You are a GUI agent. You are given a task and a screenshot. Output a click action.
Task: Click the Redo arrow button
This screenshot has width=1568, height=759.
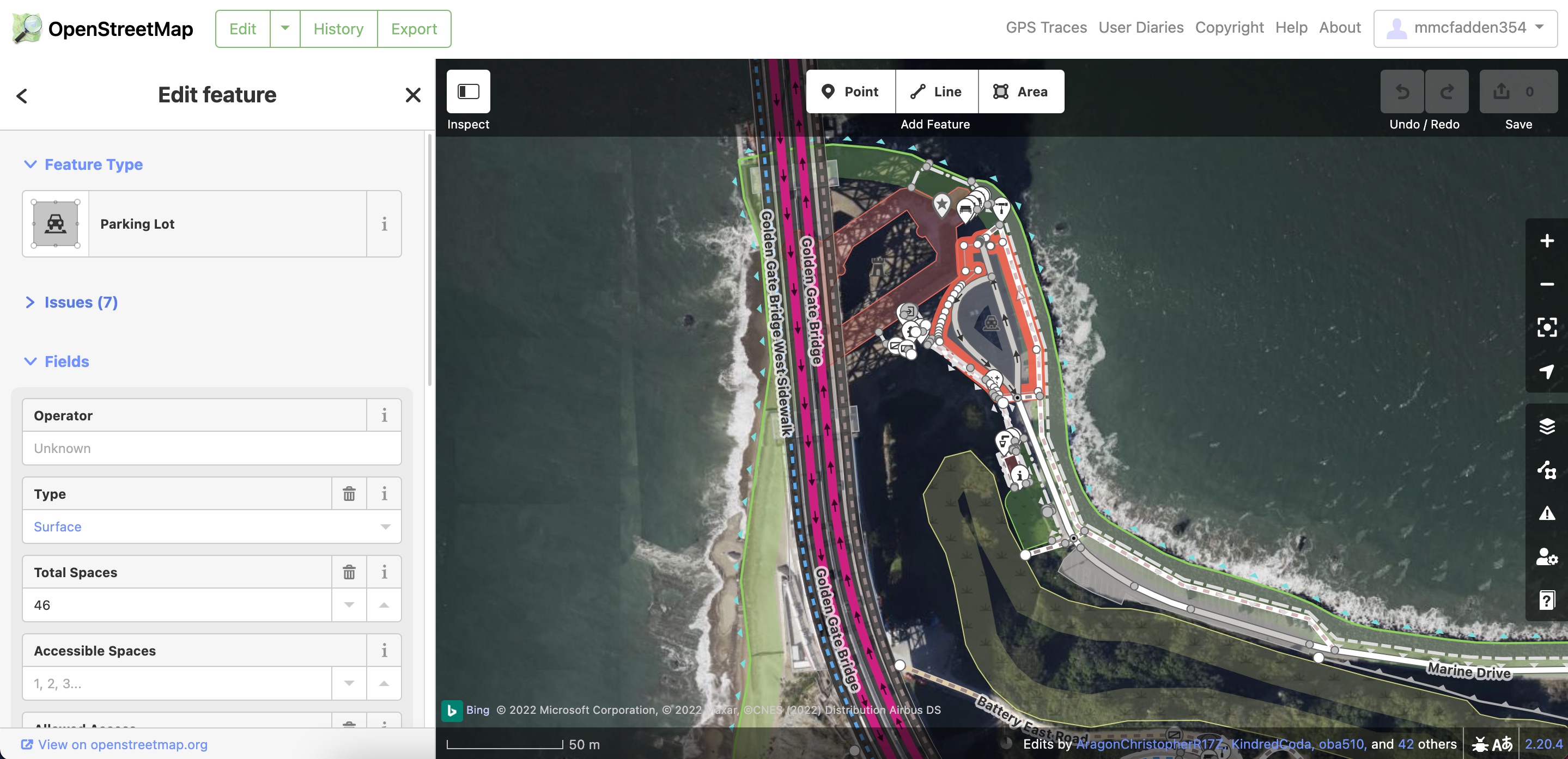coord(1447,91)
